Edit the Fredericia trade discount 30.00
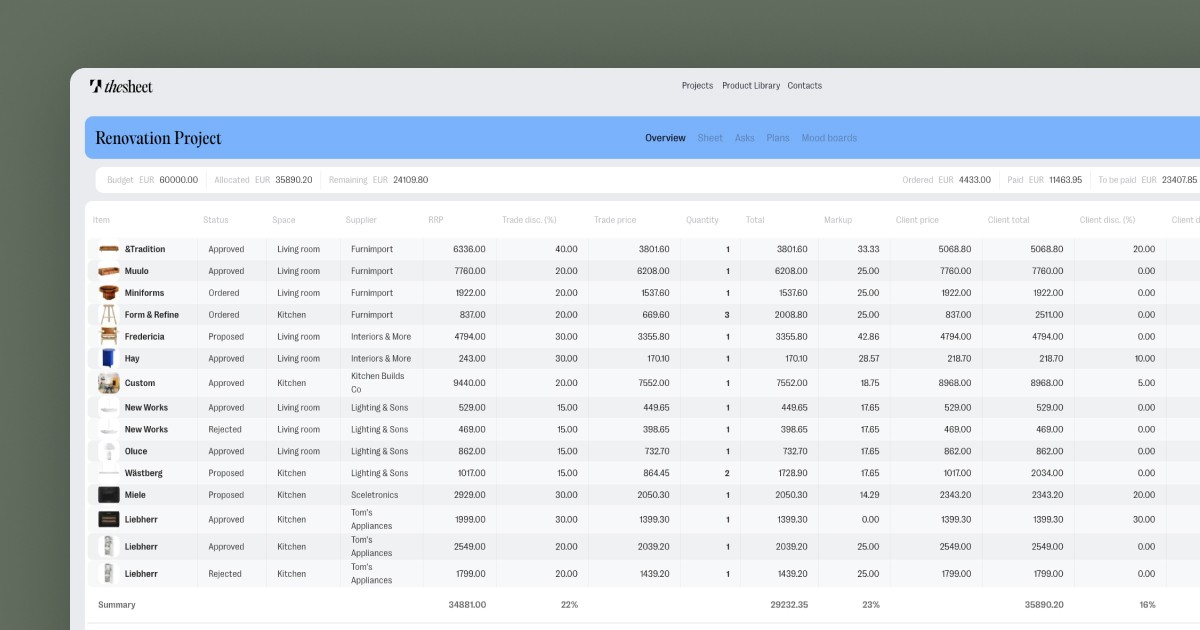The width and height of the screenshot is (1200, 630). point(566,337)
